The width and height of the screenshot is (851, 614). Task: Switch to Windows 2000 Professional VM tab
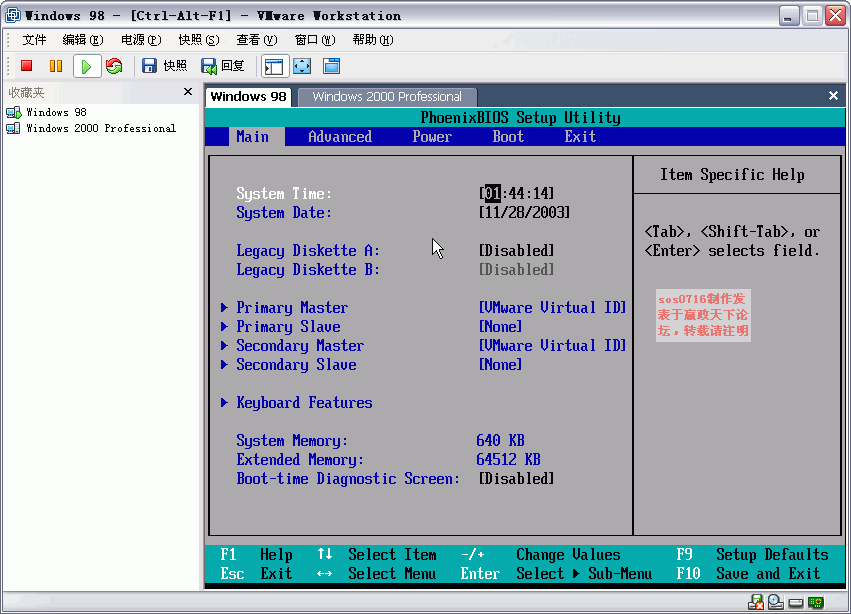[x=387, y=97]
